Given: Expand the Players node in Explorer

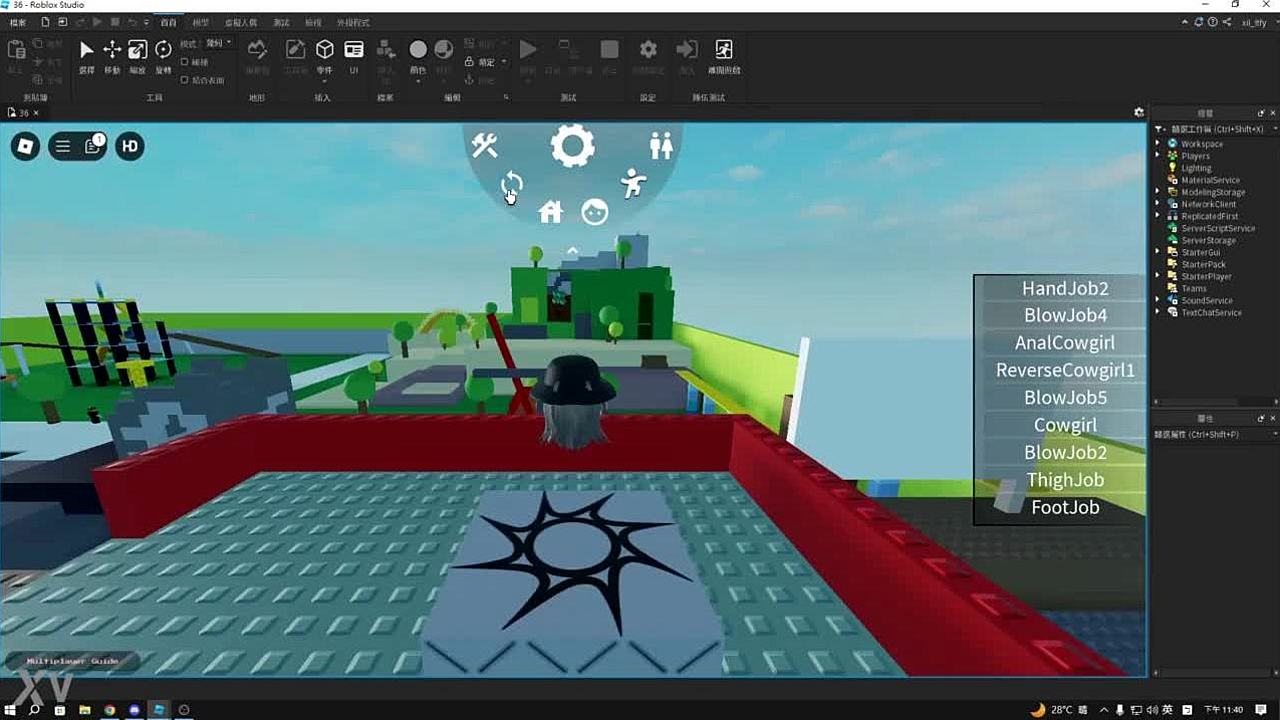Looking at the screenshot, I should pyautogui.click(x=1158, y=156).
